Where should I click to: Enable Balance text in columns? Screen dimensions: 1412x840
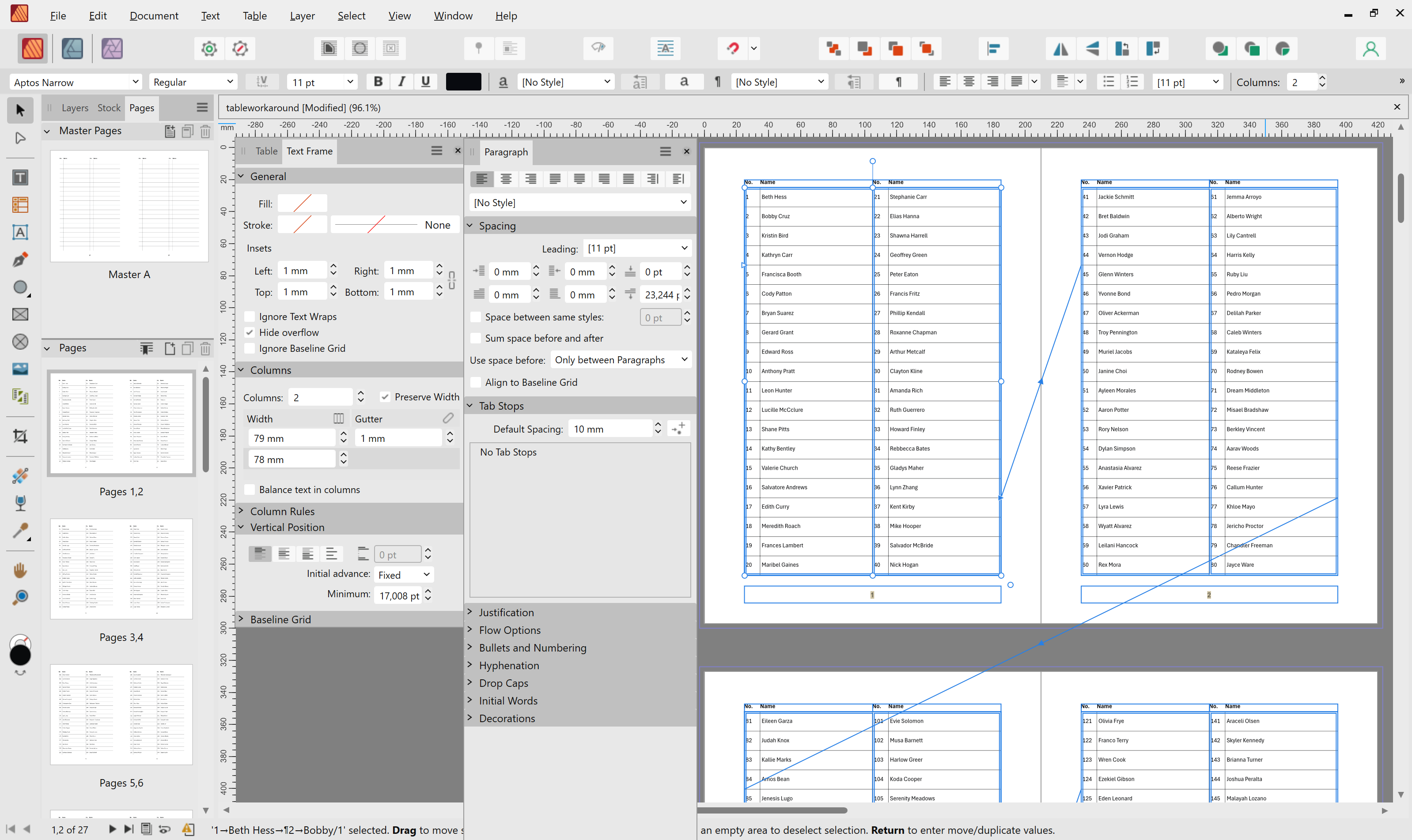pos(250,490)
